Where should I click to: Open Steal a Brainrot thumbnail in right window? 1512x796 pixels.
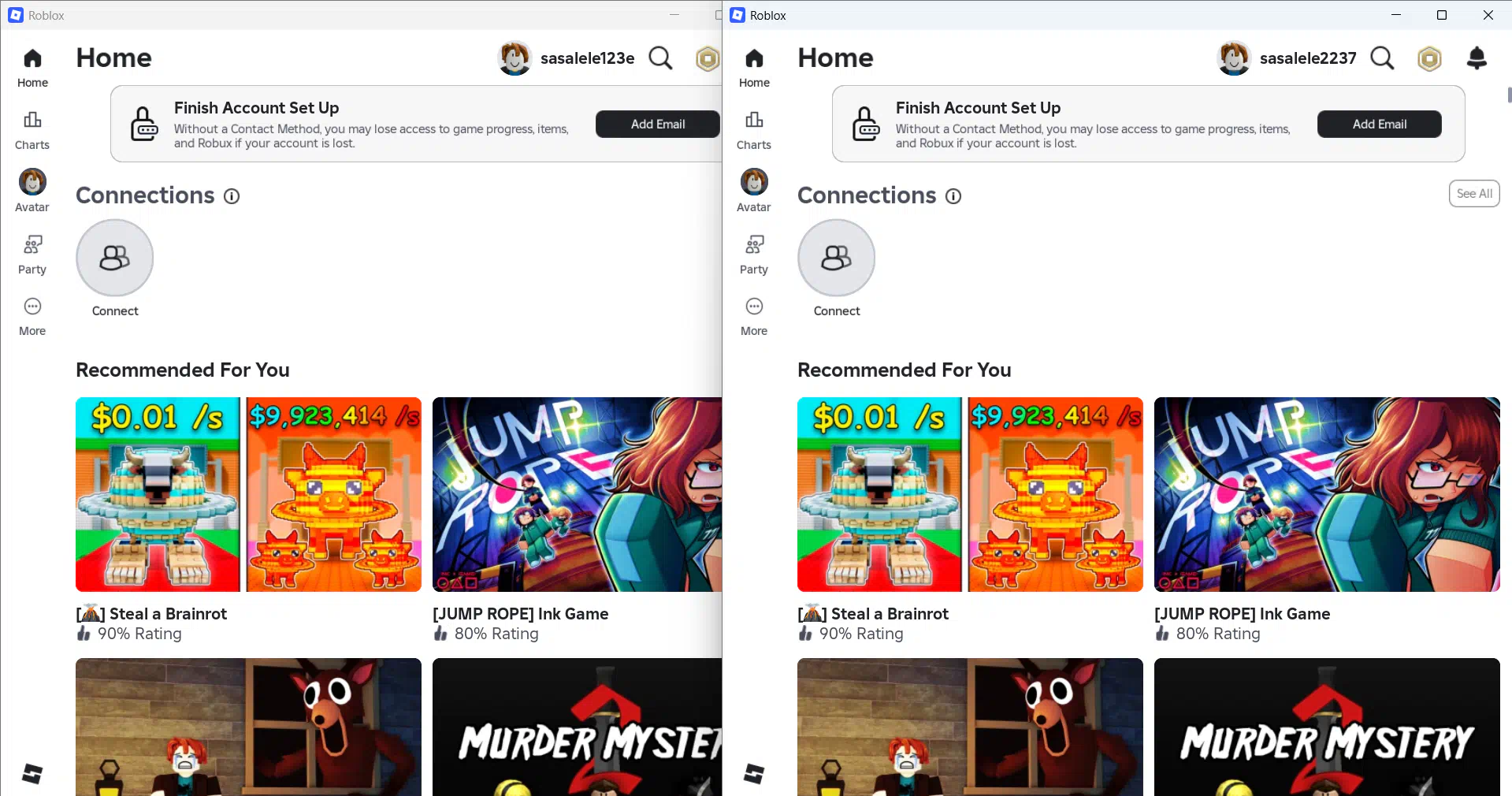click(970, 494)
